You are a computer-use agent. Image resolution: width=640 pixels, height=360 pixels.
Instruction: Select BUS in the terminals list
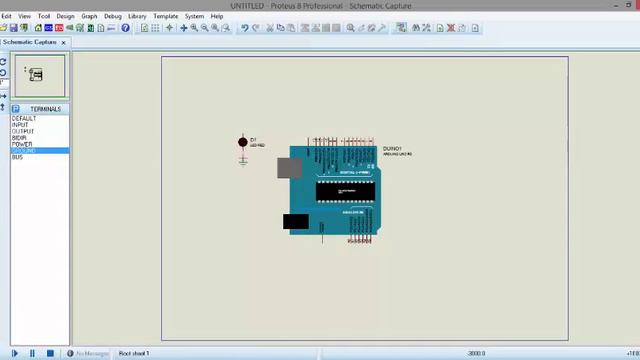tap(40, 157)
